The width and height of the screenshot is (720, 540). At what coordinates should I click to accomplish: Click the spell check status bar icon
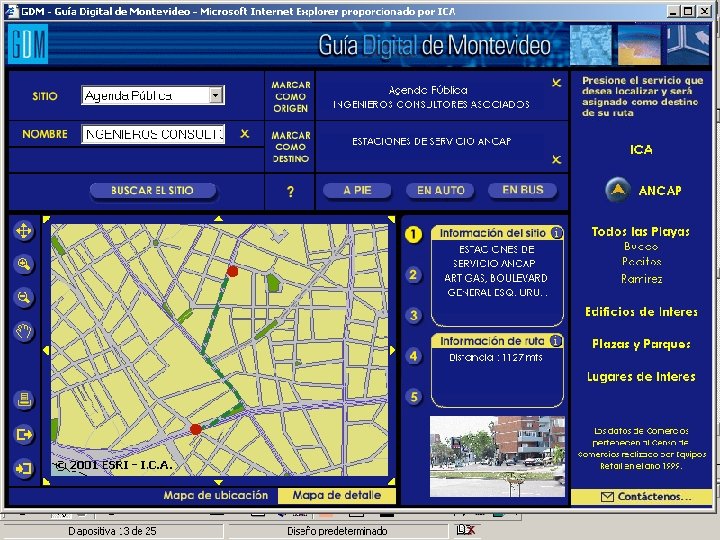pyautogui.click(x=465, y=530)
